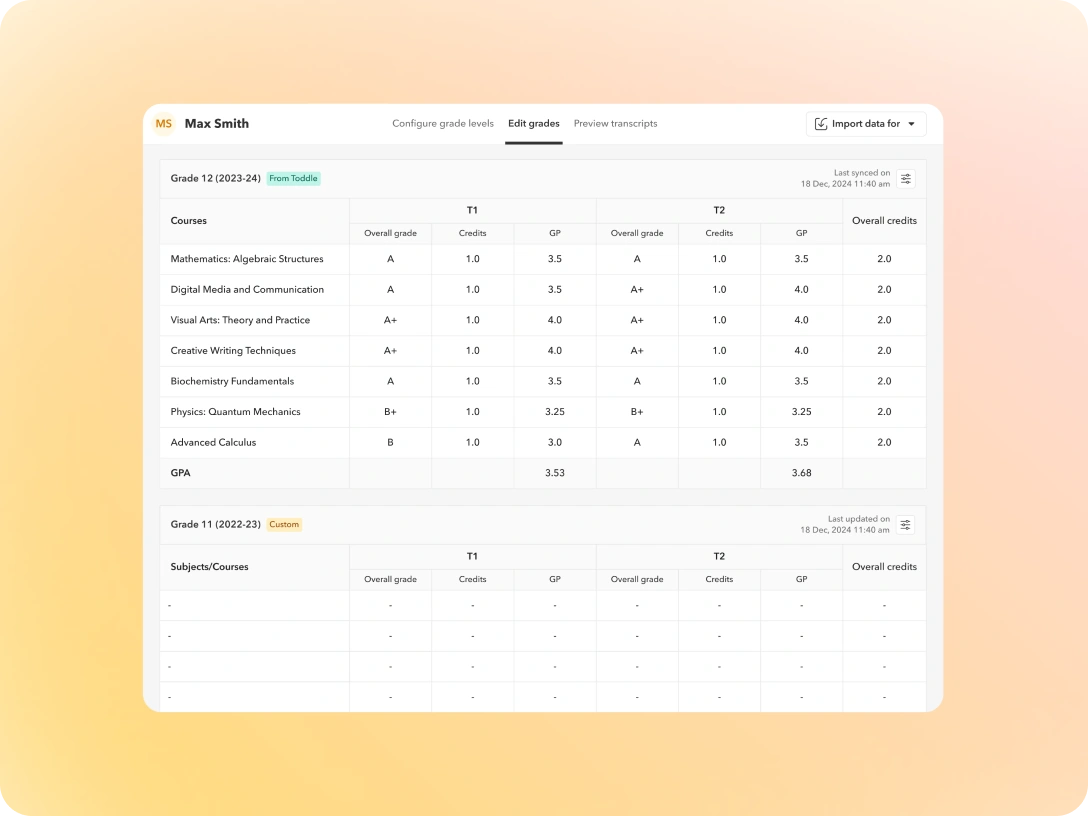Image resolution: width=1088 pixels, height=816 pixels.
Task: Select Visual Arts overall credits cell
Action: 884,320
